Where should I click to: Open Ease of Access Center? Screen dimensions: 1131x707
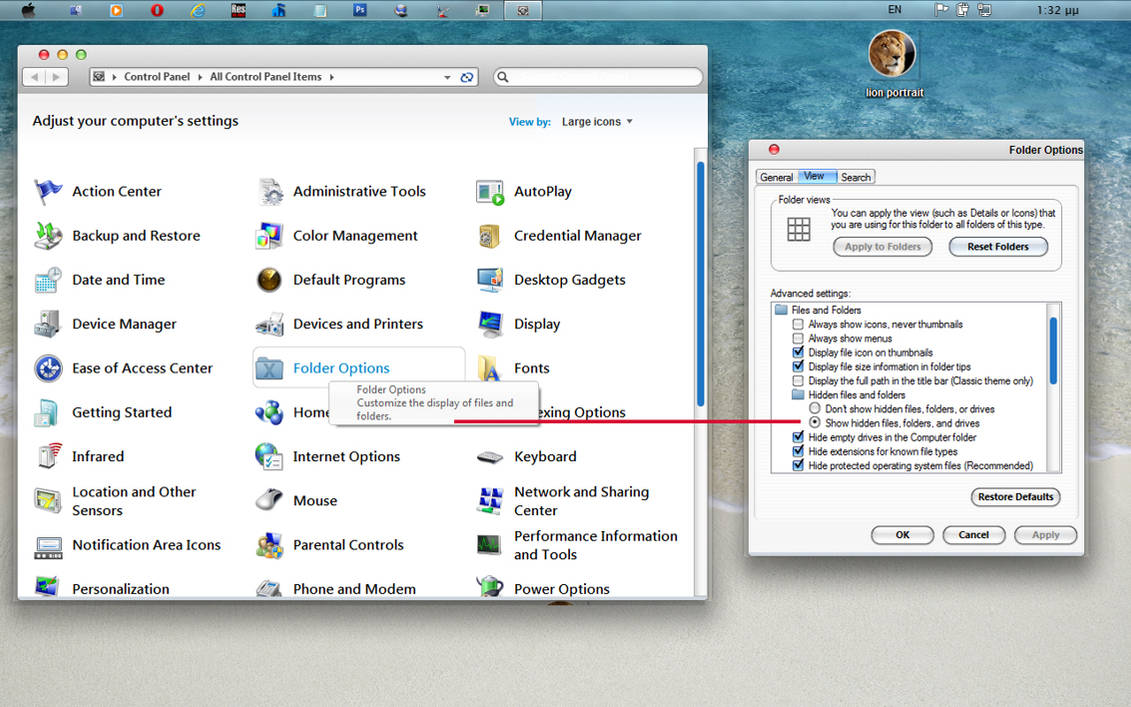click(143, 368)
